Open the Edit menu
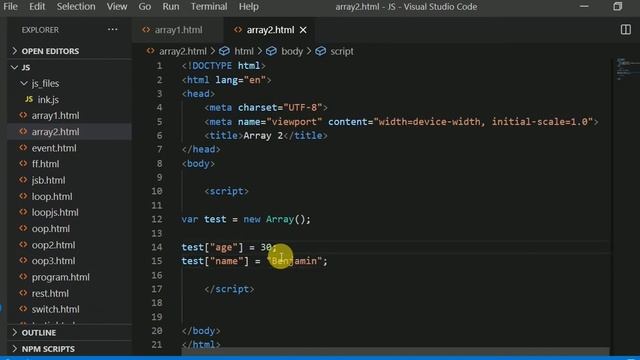Viewport: 640px width, 360px height. (x=37, y=7)
